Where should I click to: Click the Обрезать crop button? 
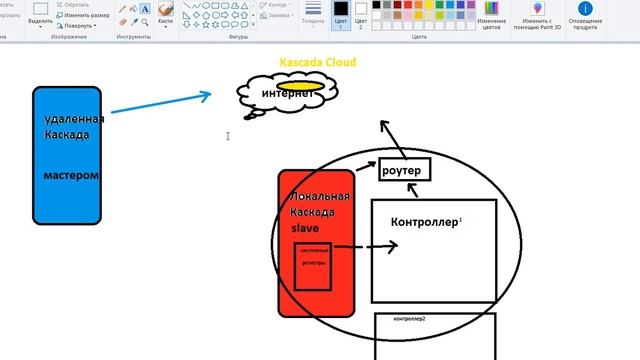[x=73, y=5]
